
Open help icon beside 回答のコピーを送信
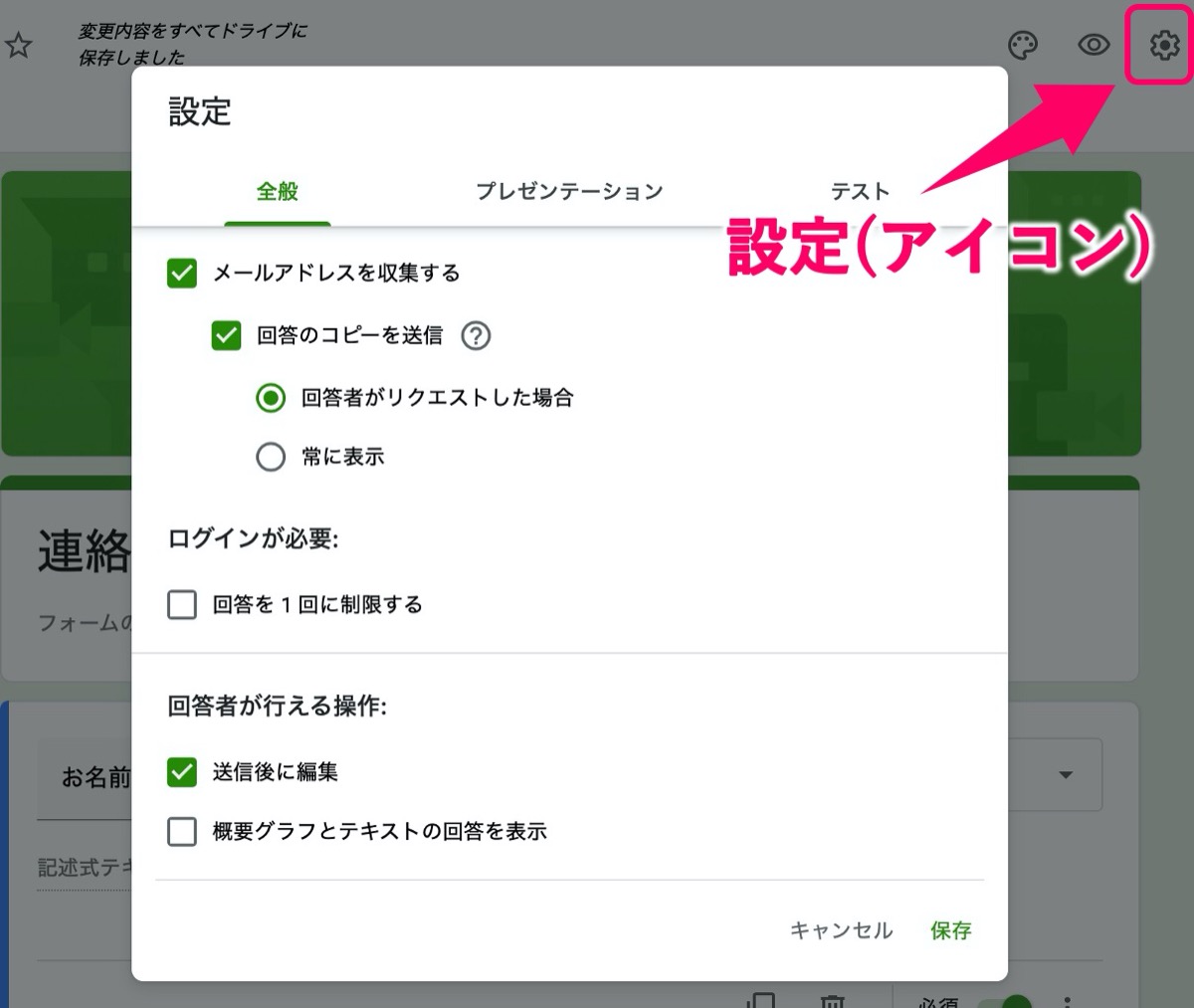point(476,335)
